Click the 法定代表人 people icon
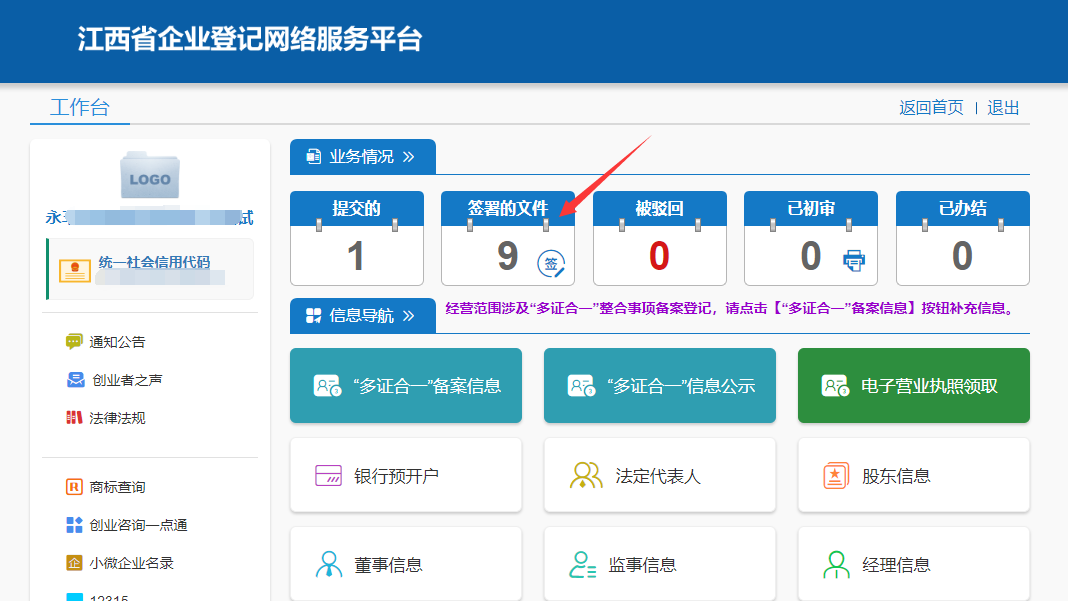The height and width of the screenshot is (601, 1068). click(586, 475)
